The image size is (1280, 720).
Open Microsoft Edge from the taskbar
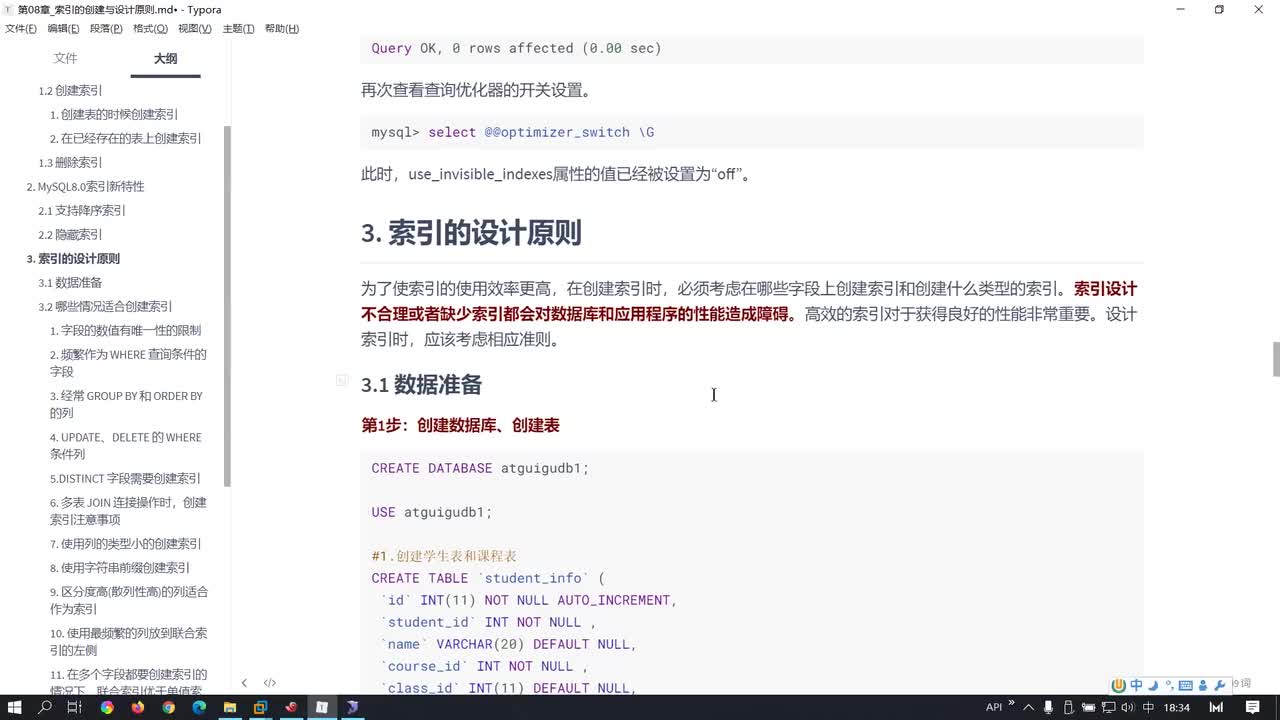pyautogui.click(x=199, y=707)
